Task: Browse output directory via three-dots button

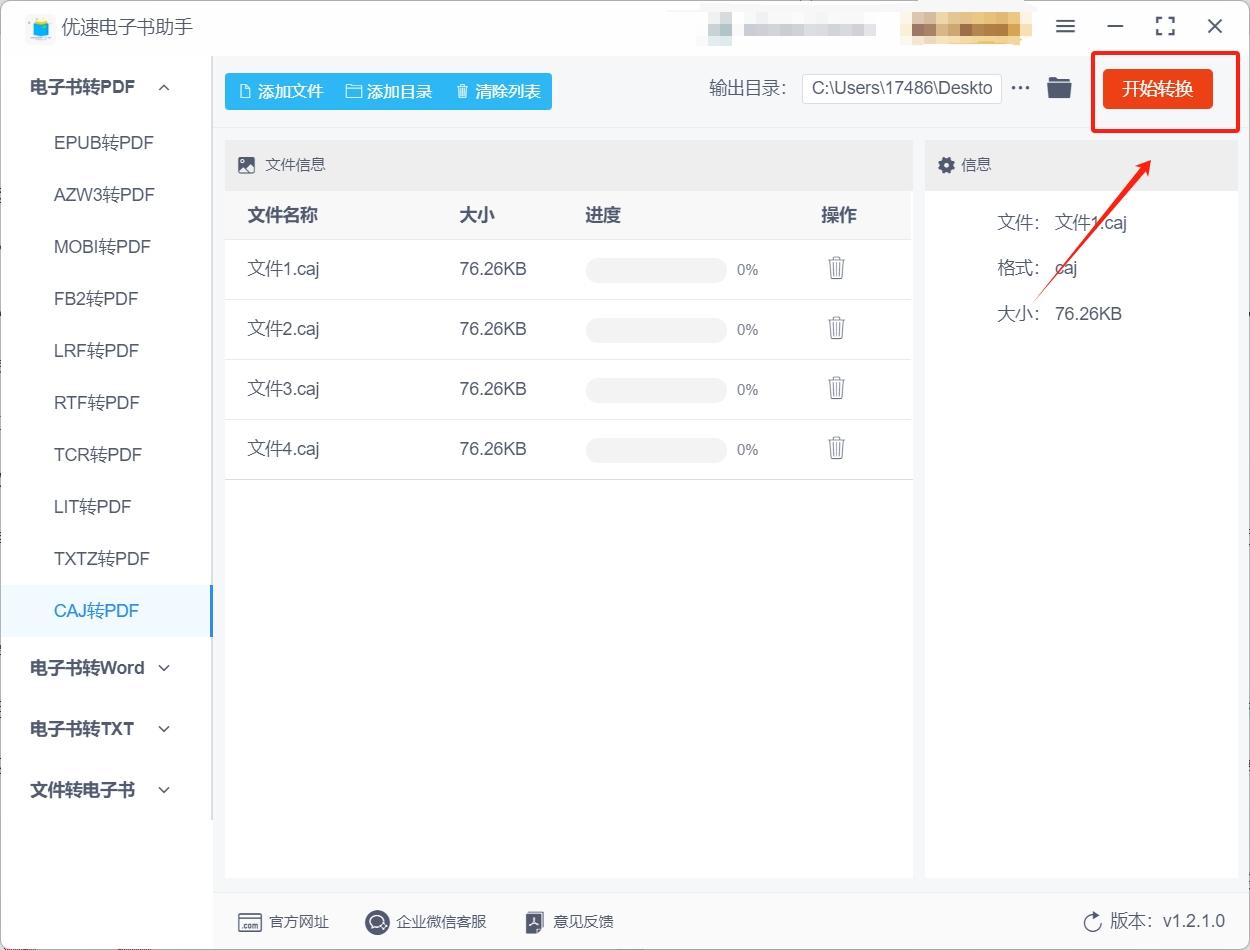Action: [1020, 88]
